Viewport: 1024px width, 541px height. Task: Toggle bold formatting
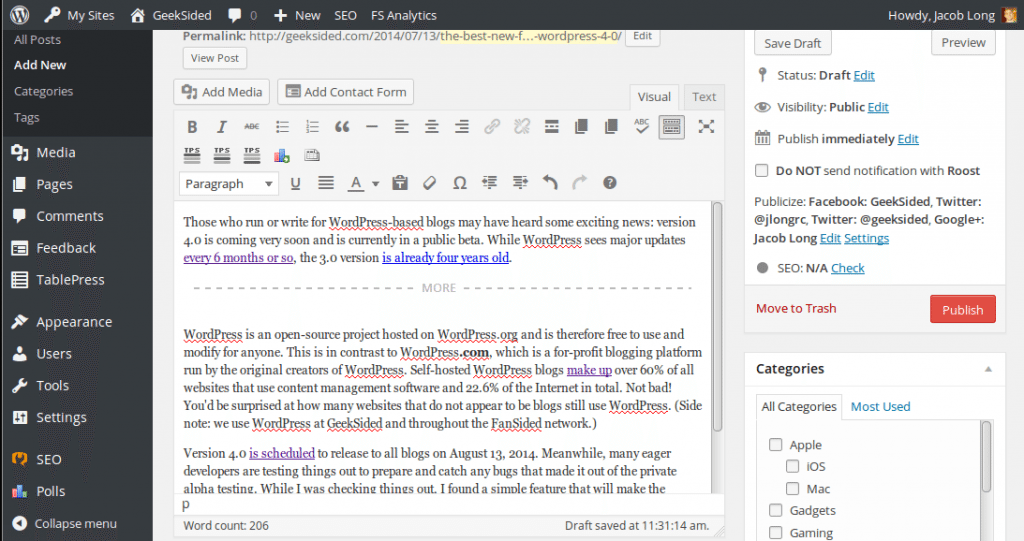192,127
